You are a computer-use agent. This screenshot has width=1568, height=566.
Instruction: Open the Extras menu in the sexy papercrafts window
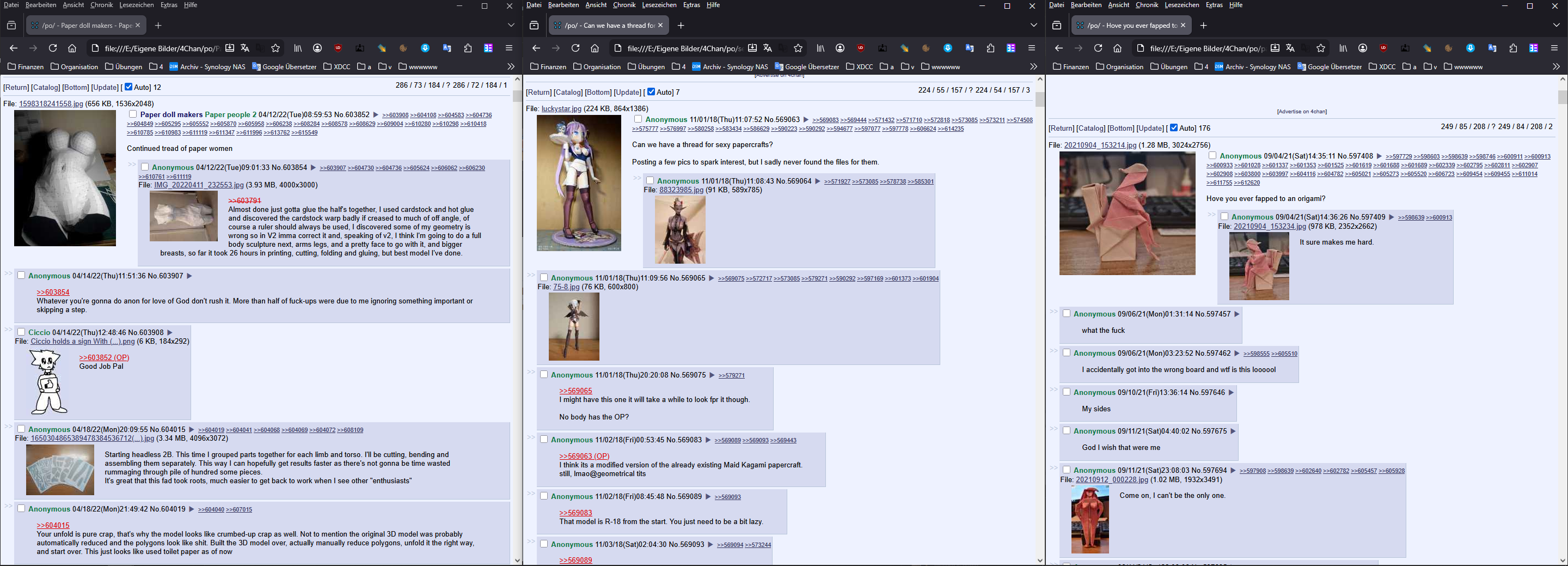691,5
